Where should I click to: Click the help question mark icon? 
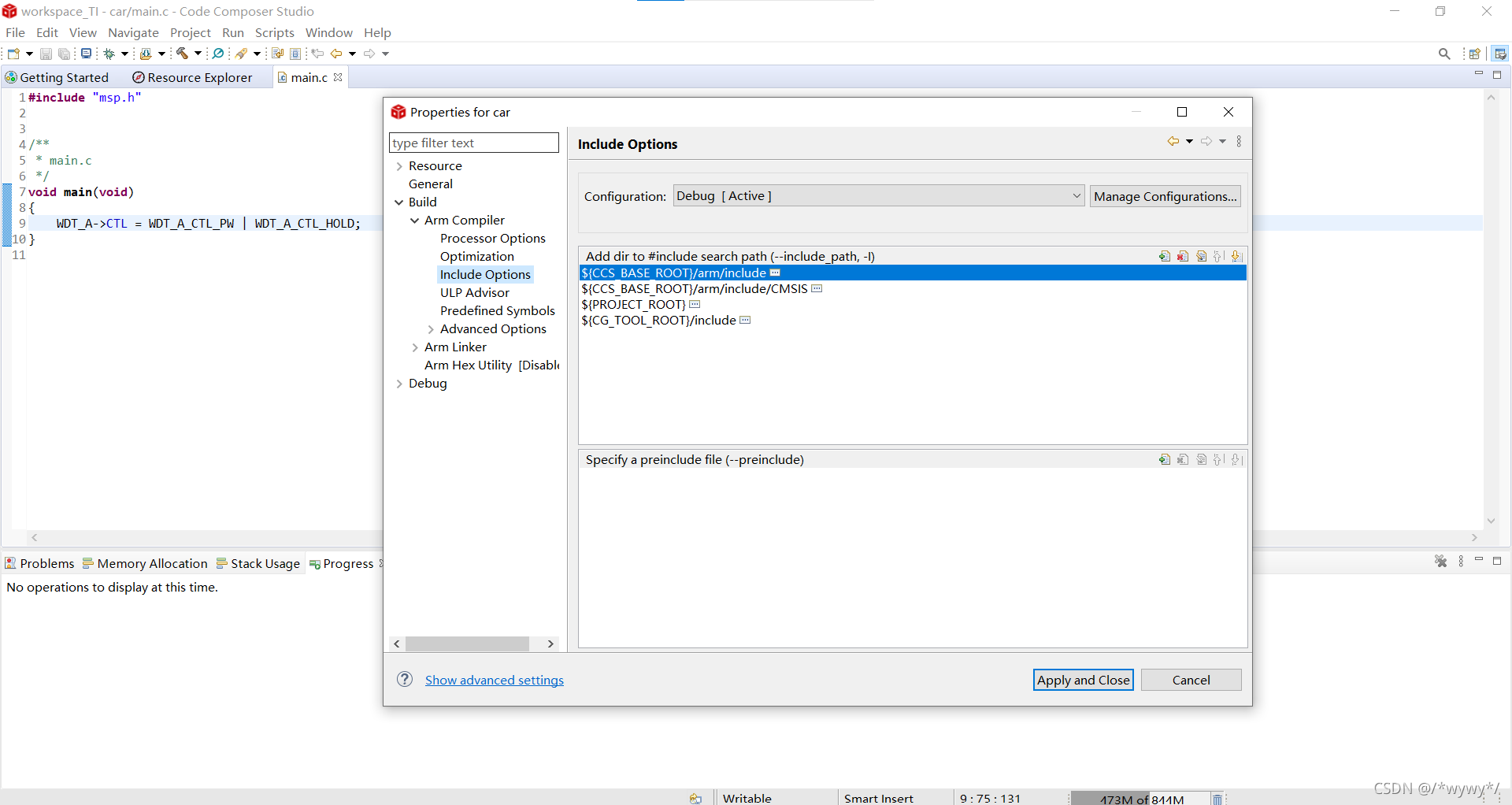point(405,679)
